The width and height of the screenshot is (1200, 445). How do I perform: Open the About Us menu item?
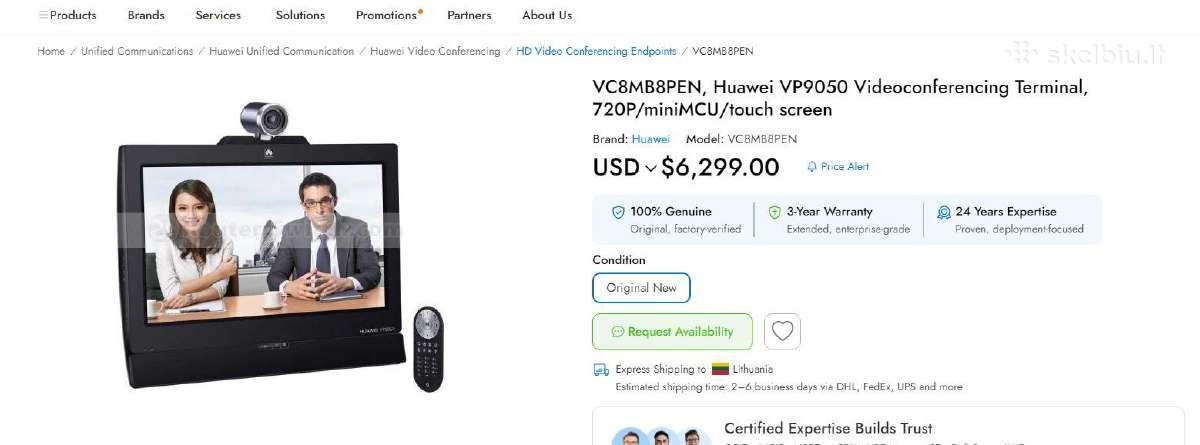(x=547, y=15)
